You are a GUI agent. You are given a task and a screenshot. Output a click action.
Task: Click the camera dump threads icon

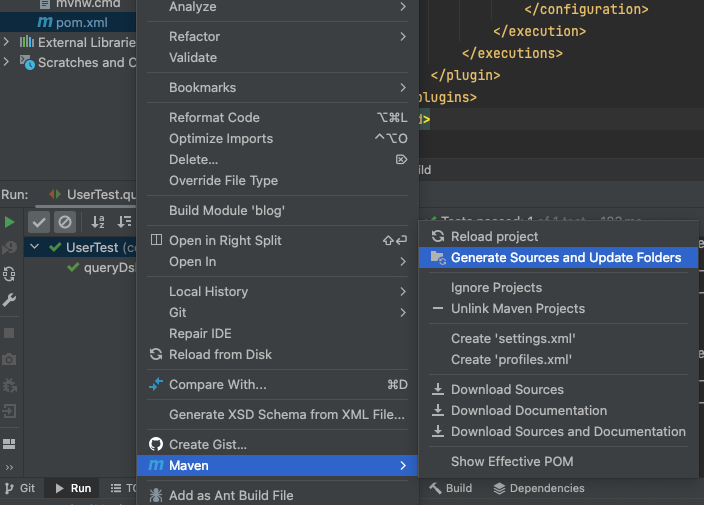(x=9, y=359)
